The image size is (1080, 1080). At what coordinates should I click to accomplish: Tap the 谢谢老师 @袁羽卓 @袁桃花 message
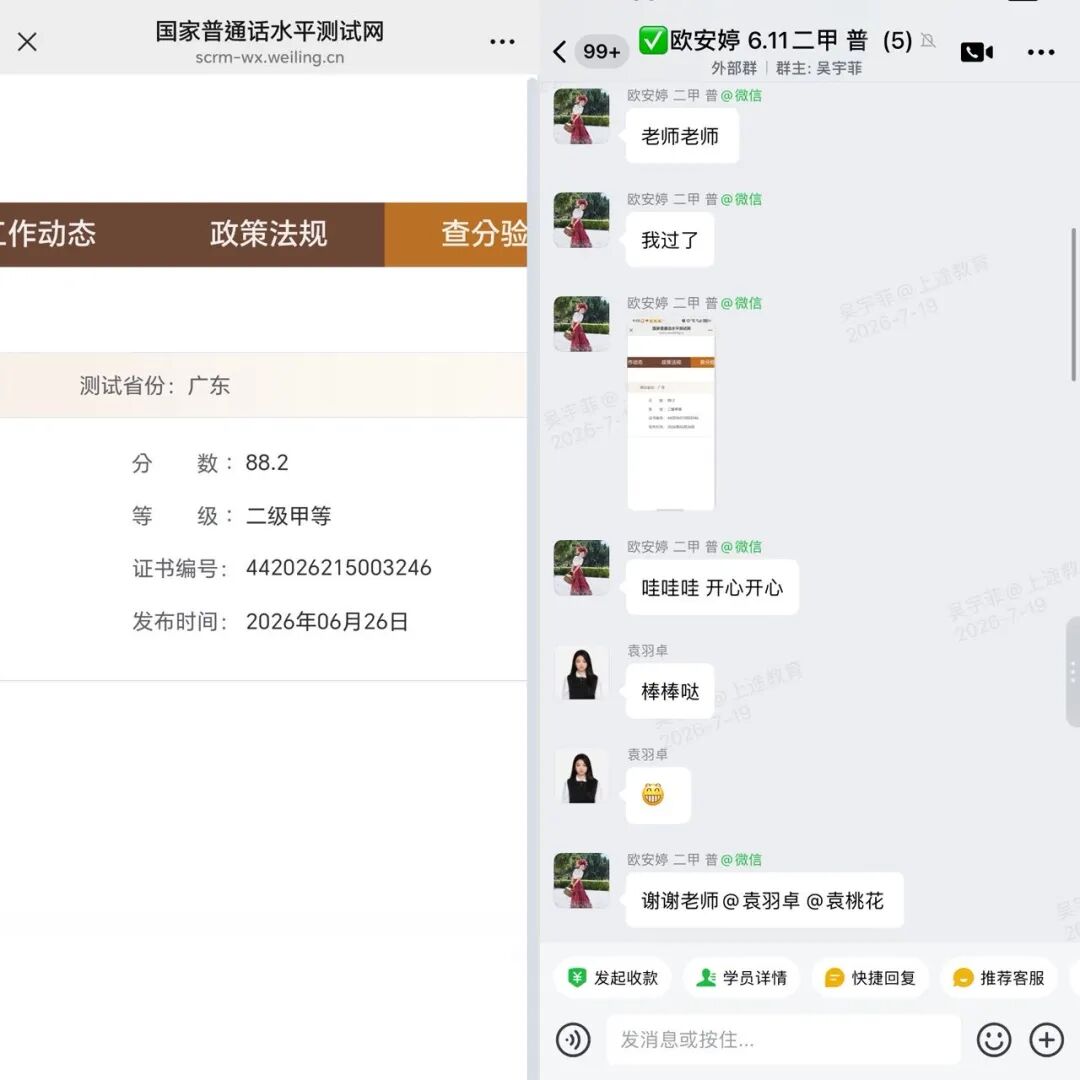pos(764,900)
